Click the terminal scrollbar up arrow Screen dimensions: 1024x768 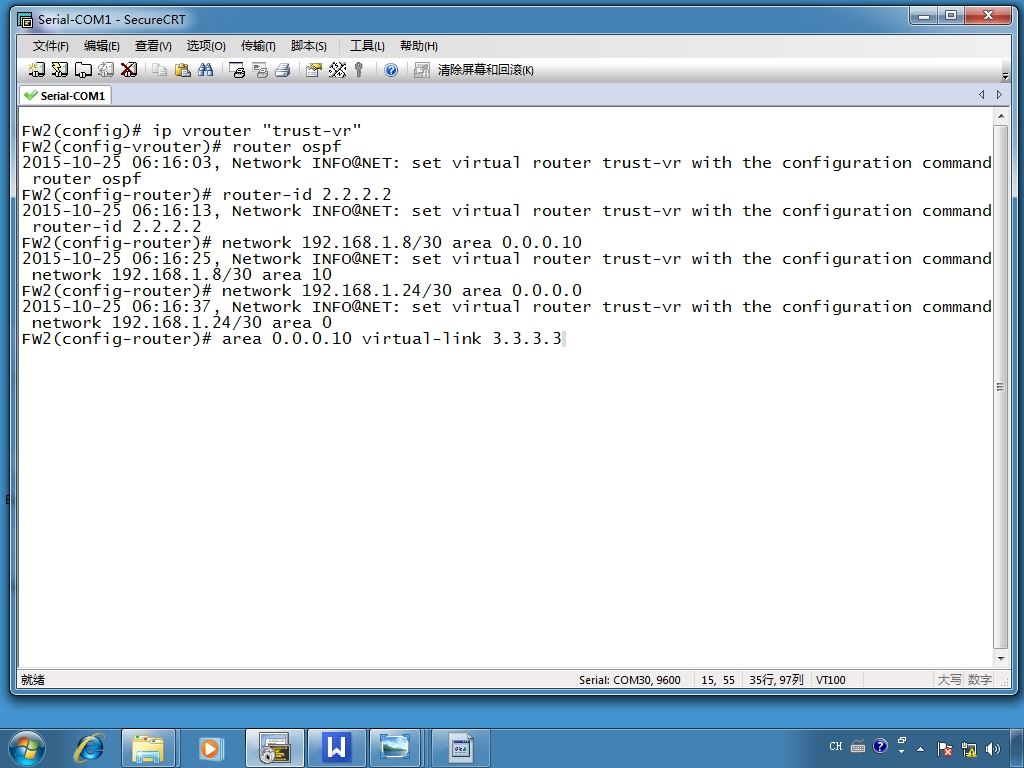(1000, 116)
